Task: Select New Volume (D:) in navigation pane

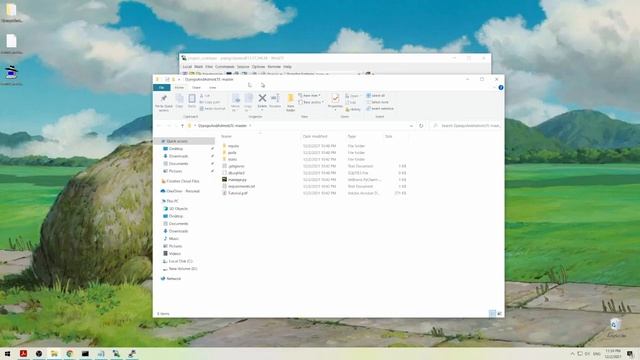Action: 180,269
